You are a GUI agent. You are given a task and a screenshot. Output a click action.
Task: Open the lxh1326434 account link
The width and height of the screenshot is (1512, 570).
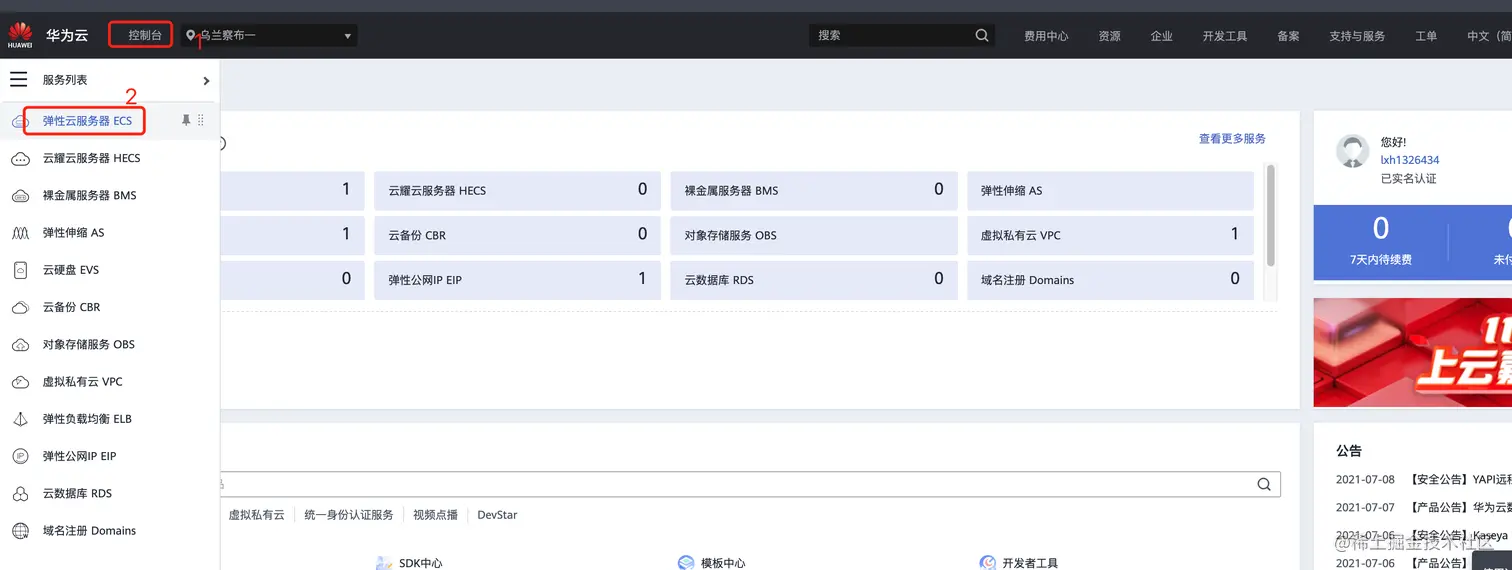coord(1410,160)
